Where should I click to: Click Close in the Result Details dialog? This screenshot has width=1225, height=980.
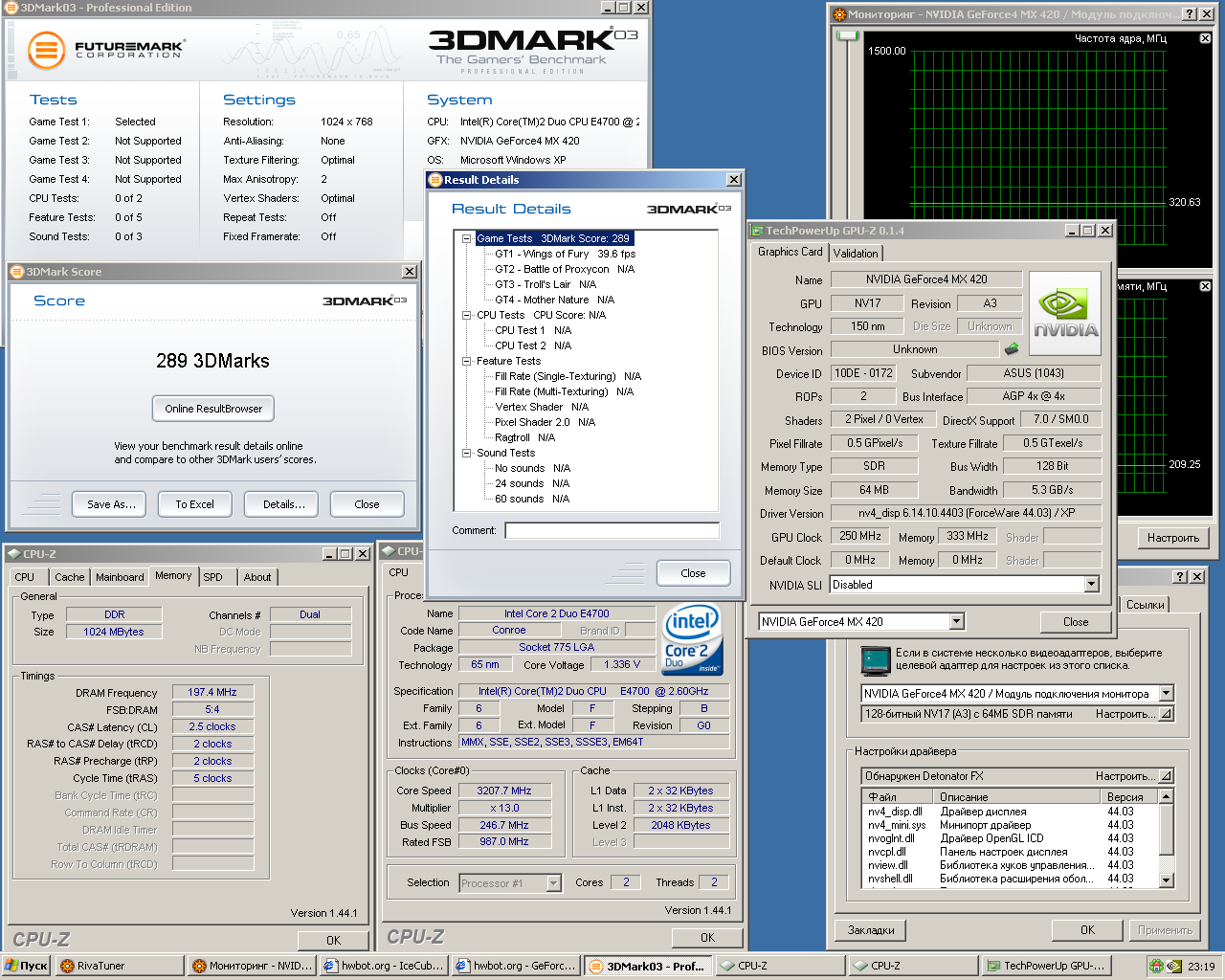[x=693, y=573]
